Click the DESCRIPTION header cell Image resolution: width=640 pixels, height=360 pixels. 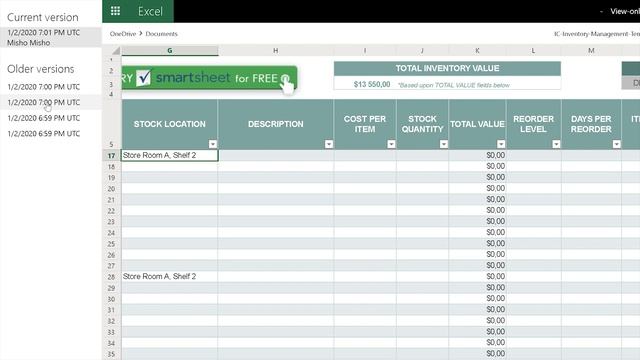[x=276, y=124]
